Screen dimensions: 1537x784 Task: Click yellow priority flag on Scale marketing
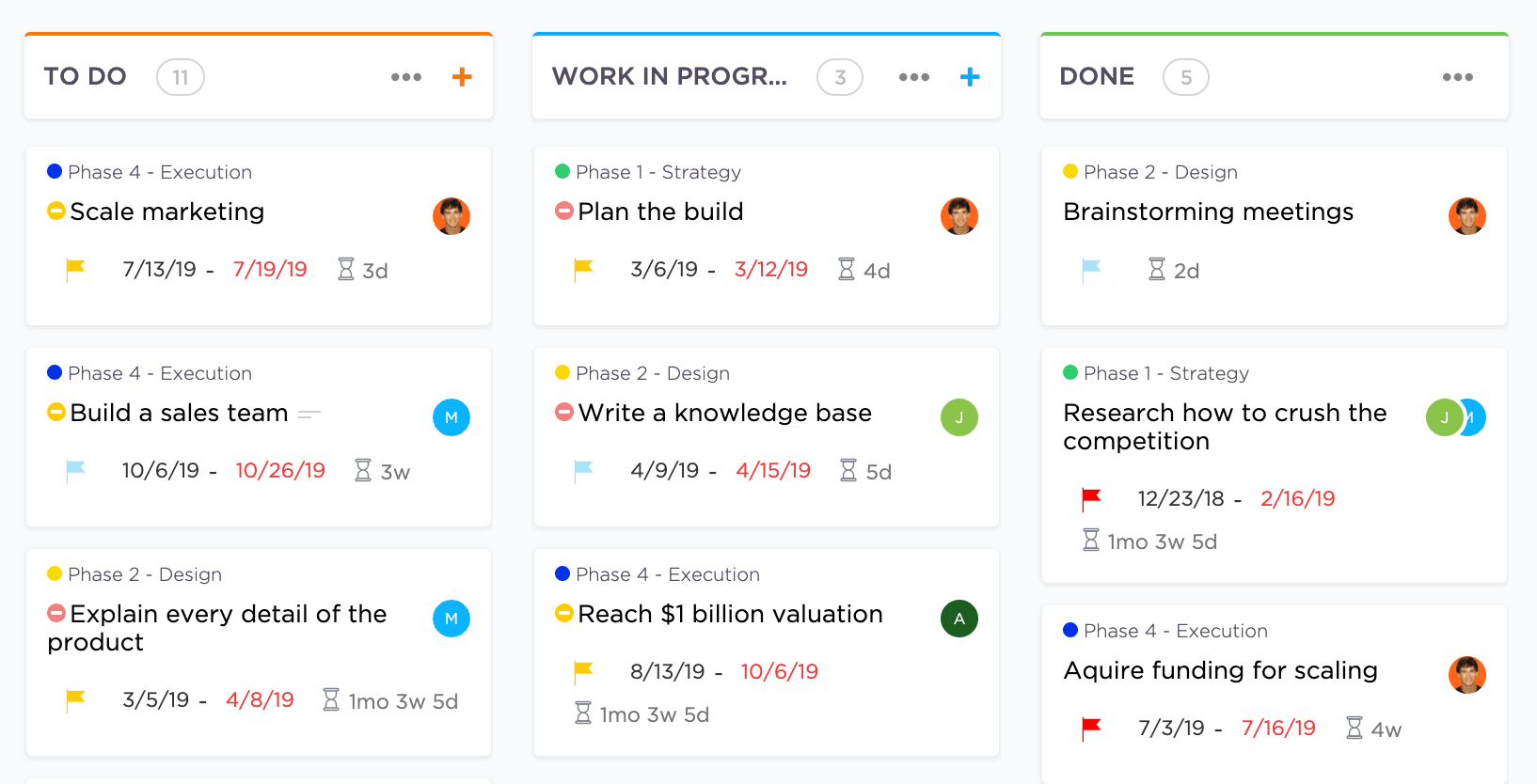[76, 270]
